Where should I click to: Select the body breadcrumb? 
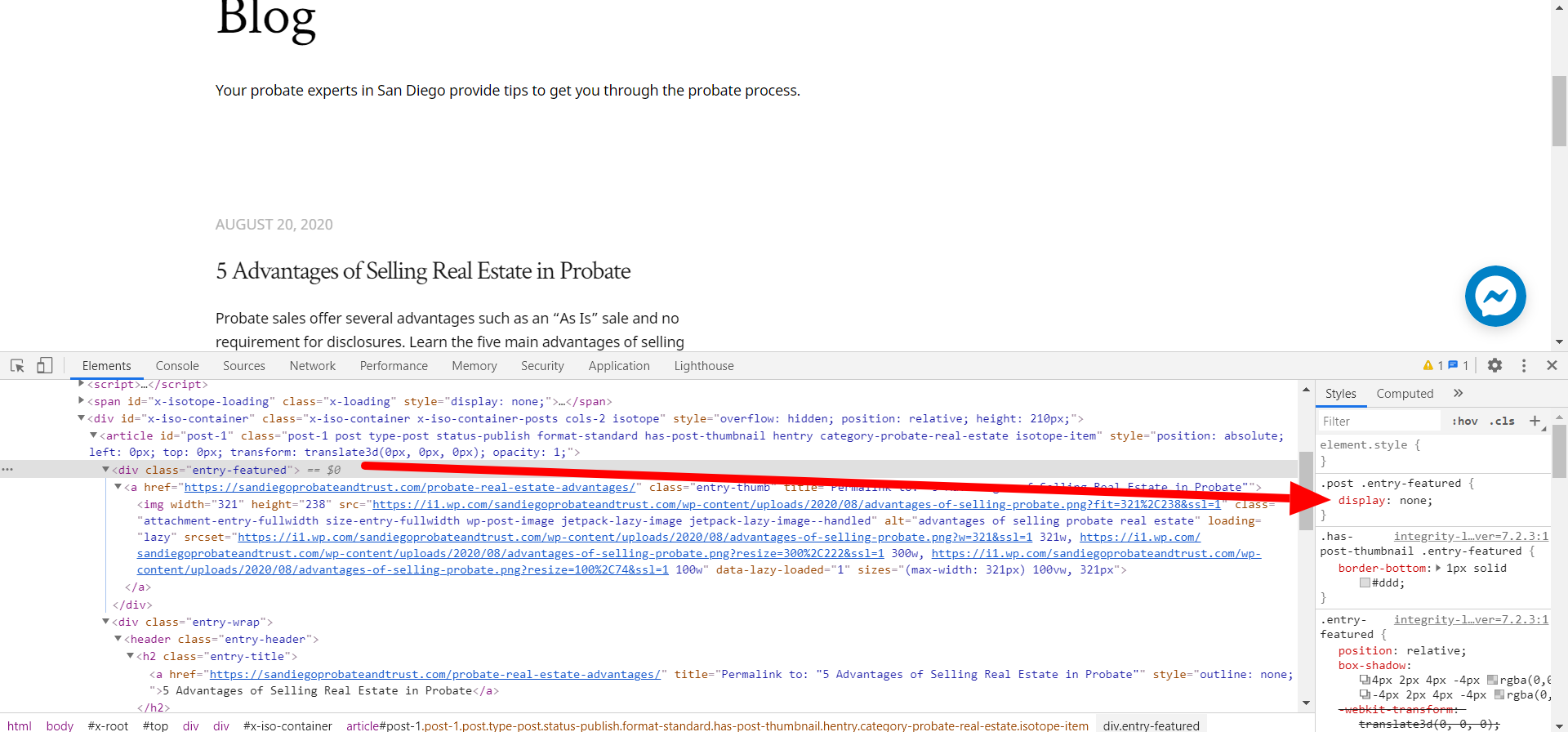pos(60,725)
